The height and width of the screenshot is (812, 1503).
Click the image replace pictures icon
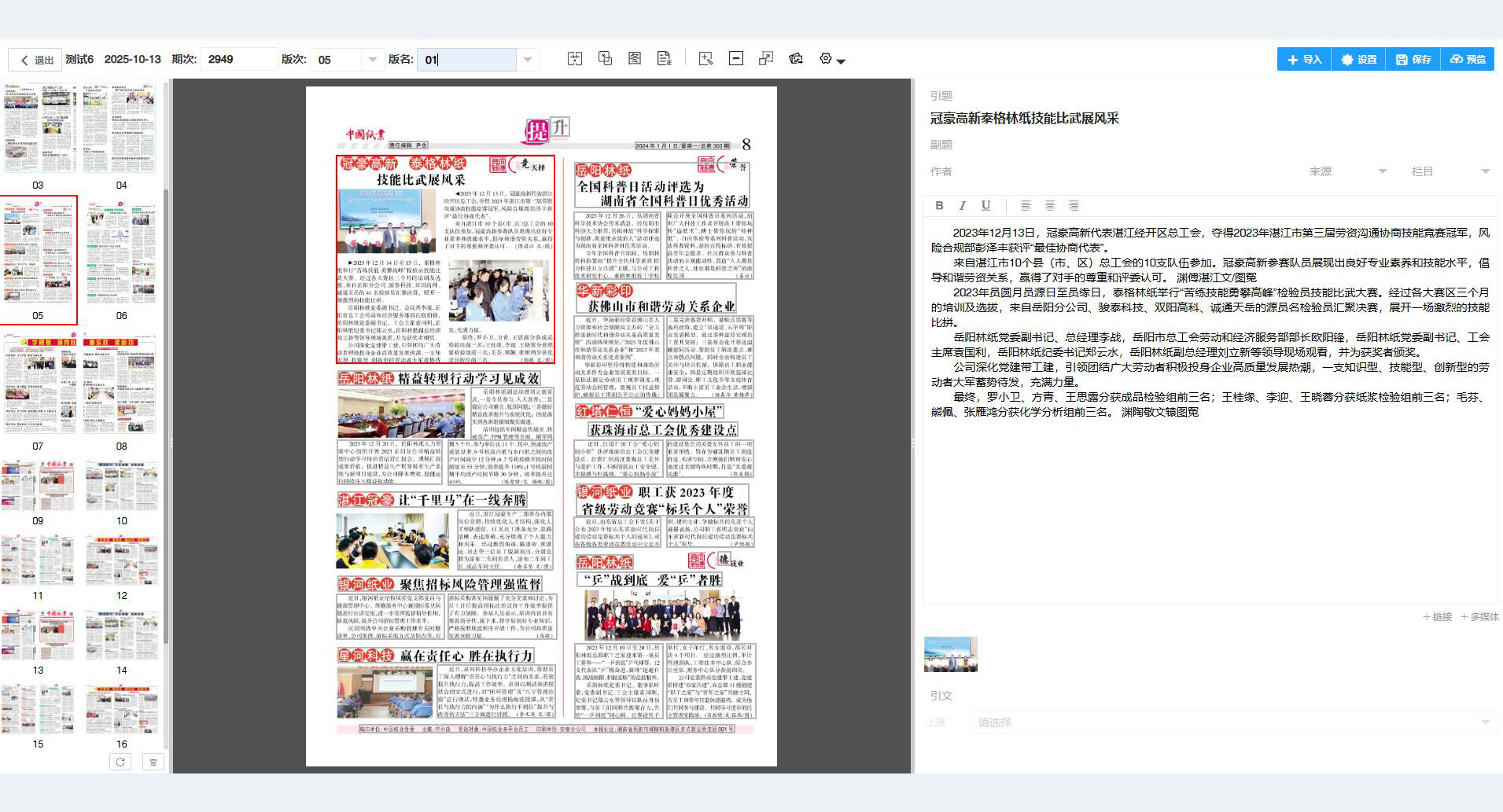point(796,59)
